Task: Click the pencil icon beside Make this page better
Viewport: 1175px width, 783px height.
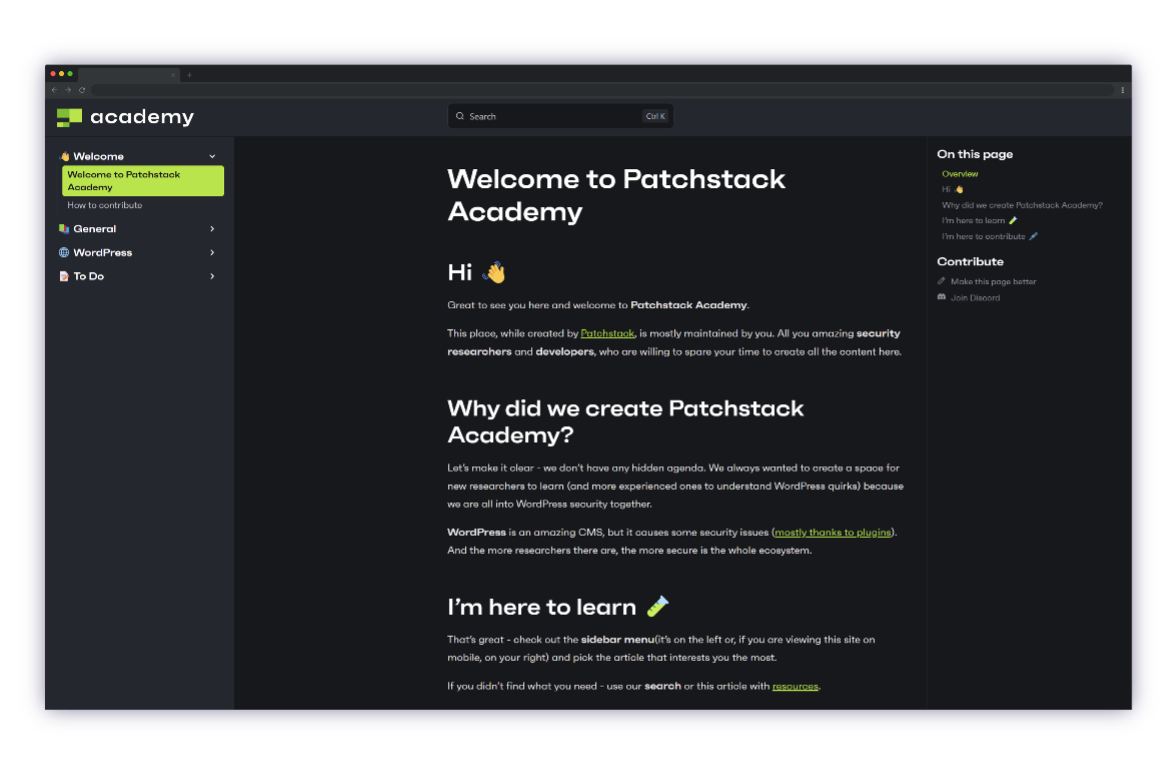Action: click(941, 281)
